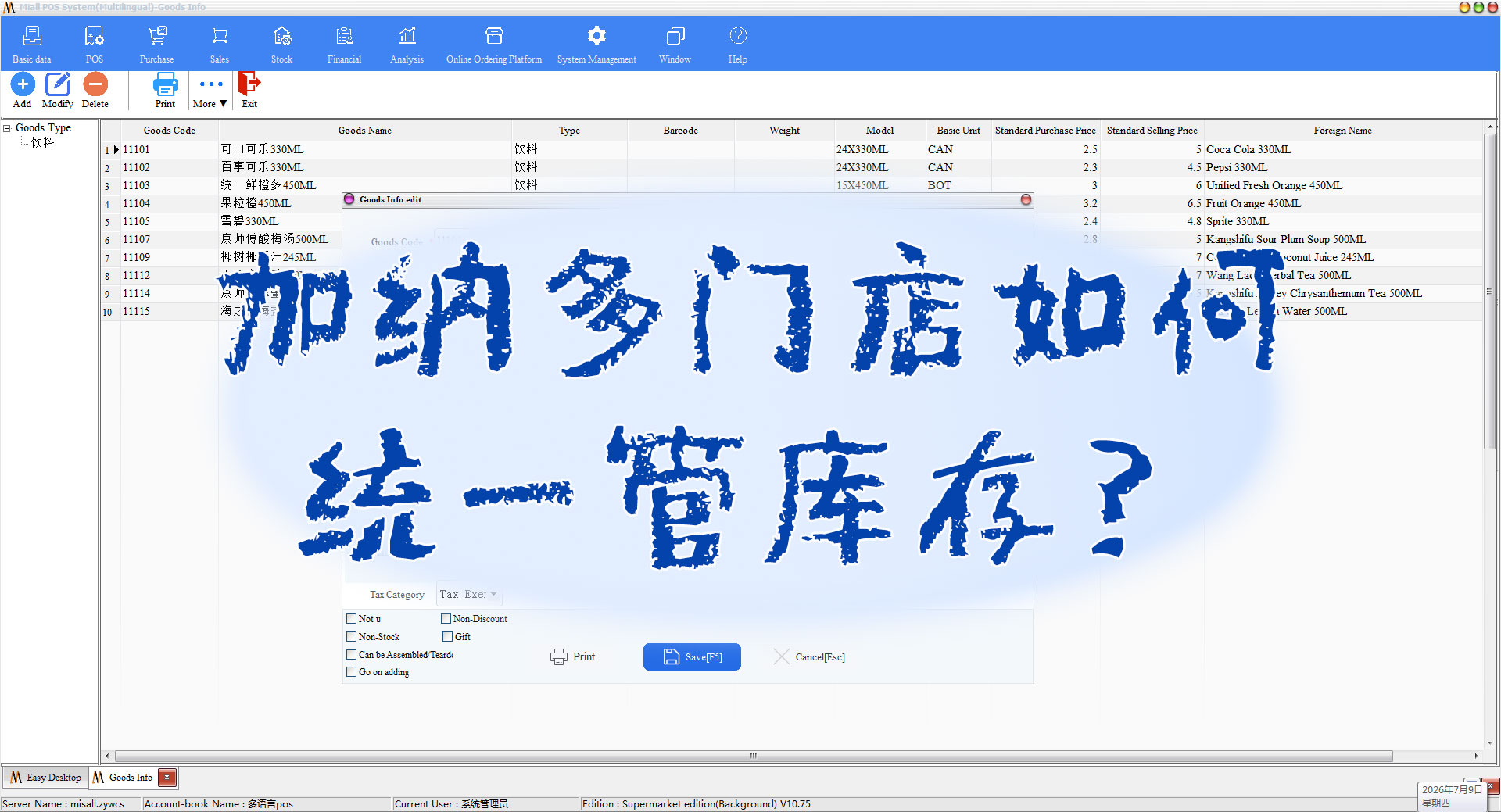Click right arrow of horizontal scrollbar
Screen dimensions: 1501x812
coord(1476,756)
